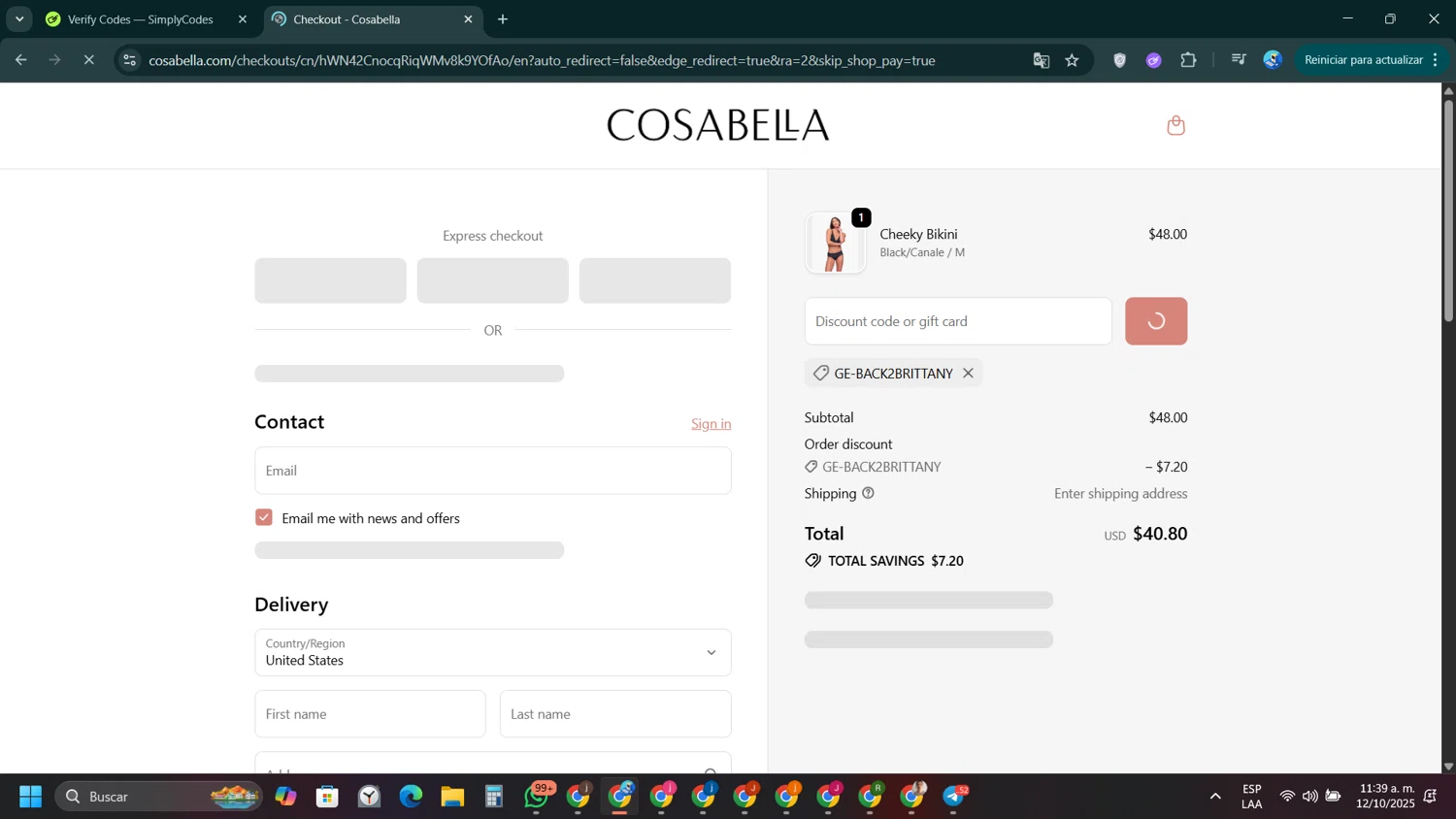
Task: Go back to the previous page
Action: pyautogui.click(x=20, y=60)
